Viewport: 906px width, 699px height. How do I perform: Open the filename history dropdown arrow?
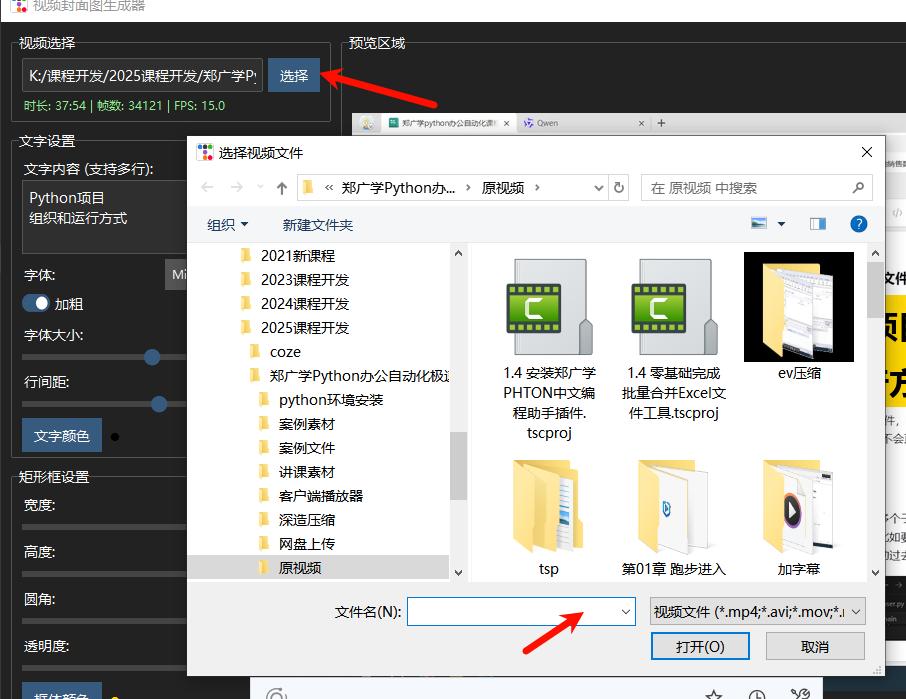(626, 611)
